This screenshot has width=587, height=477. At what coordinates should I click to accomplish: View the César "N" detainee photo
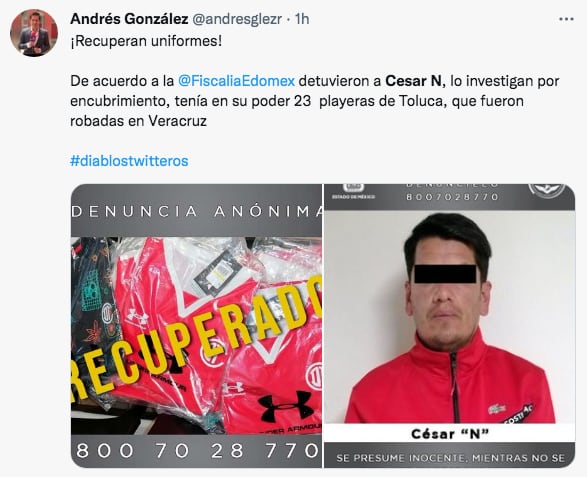(x=449, y=326)
